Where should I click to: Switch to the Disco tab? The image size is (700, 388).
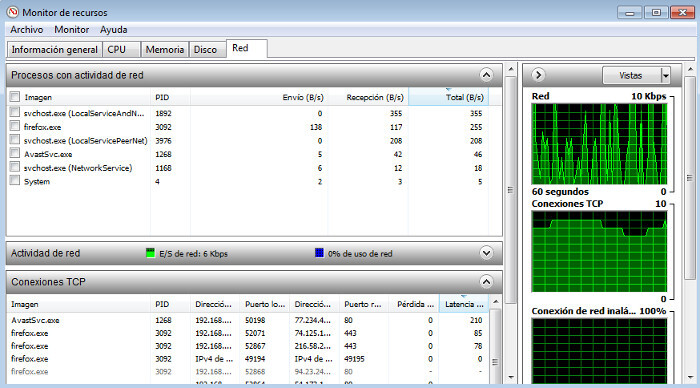207,50
